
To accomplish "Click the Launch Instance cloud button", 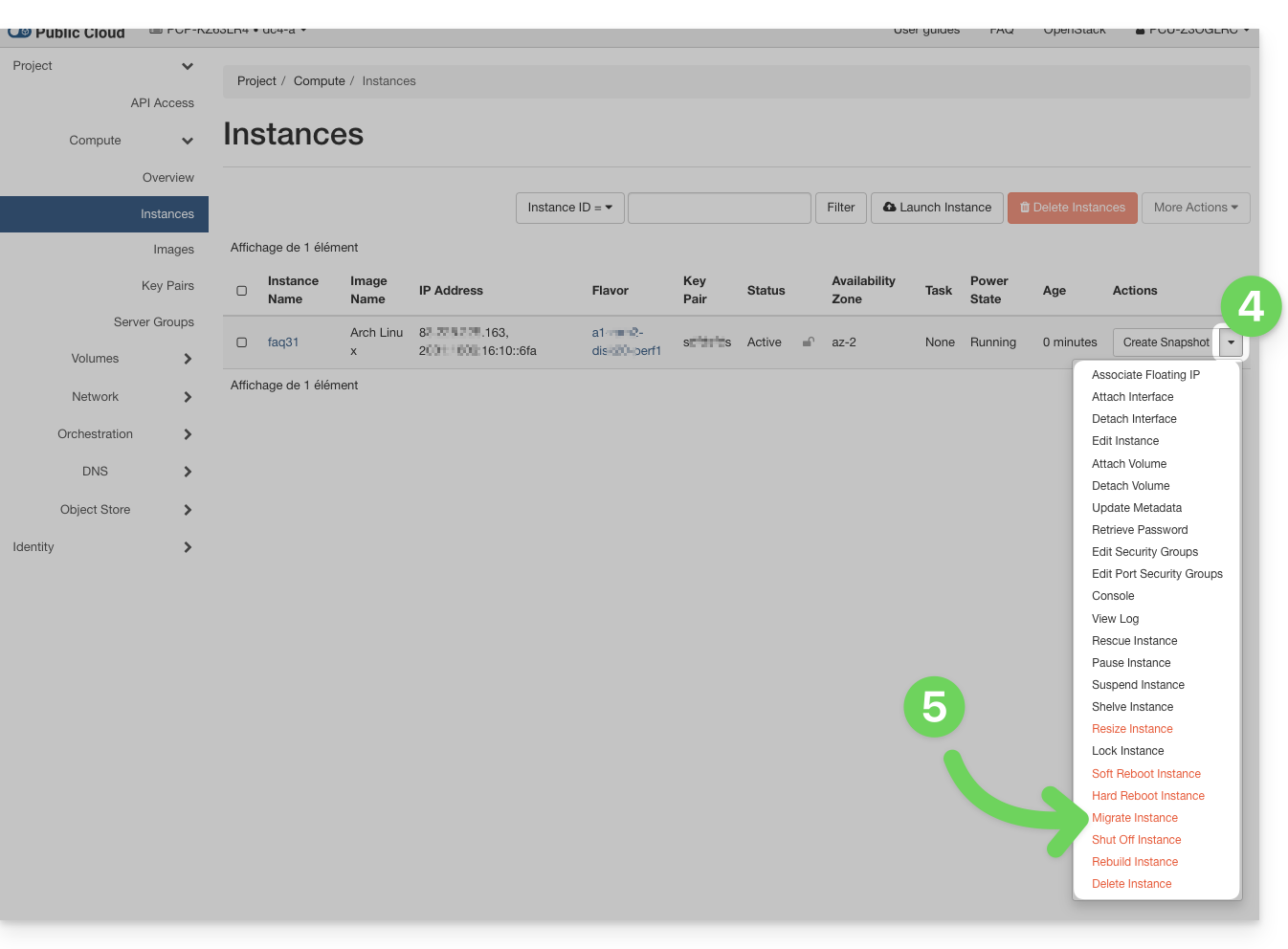I will [x=937, y=208].
